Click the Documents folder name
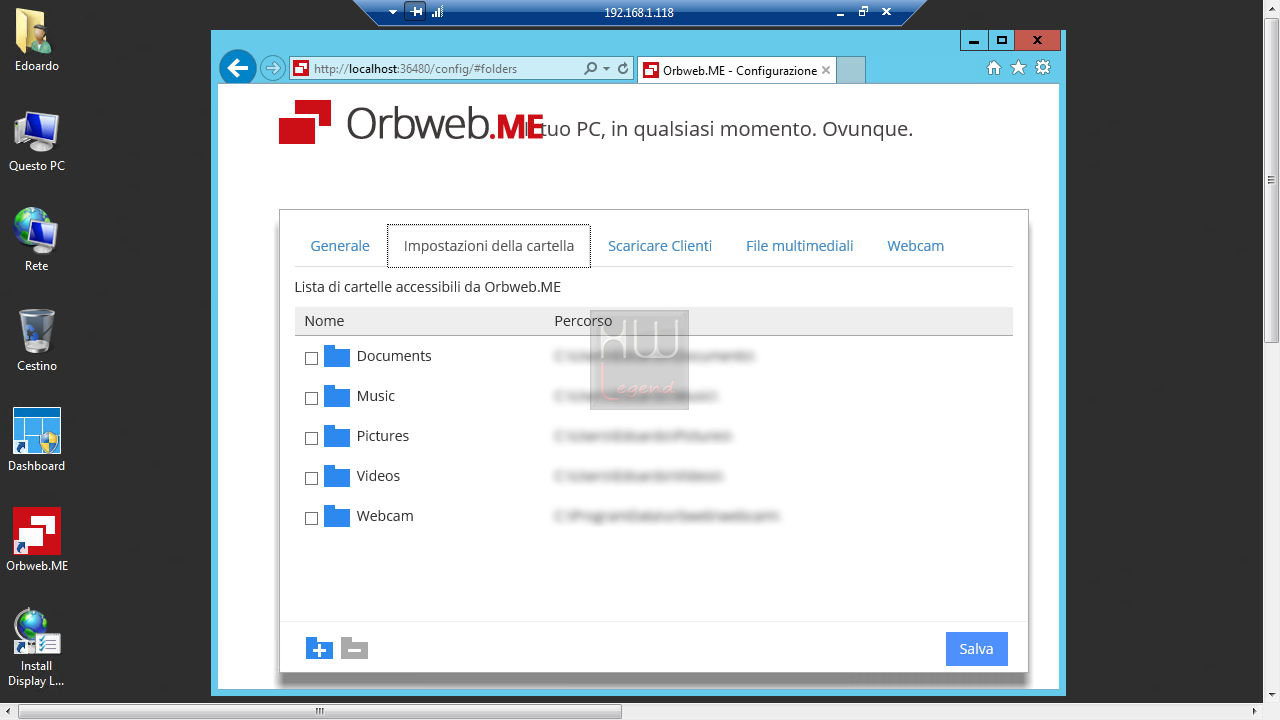1280x720 pixels. [394, 356]
